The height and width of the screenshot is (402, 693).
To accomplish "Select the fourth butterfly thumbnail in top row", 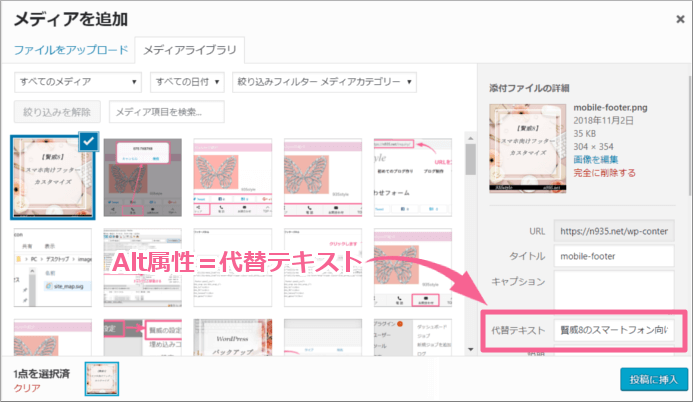I will (323, 178).
